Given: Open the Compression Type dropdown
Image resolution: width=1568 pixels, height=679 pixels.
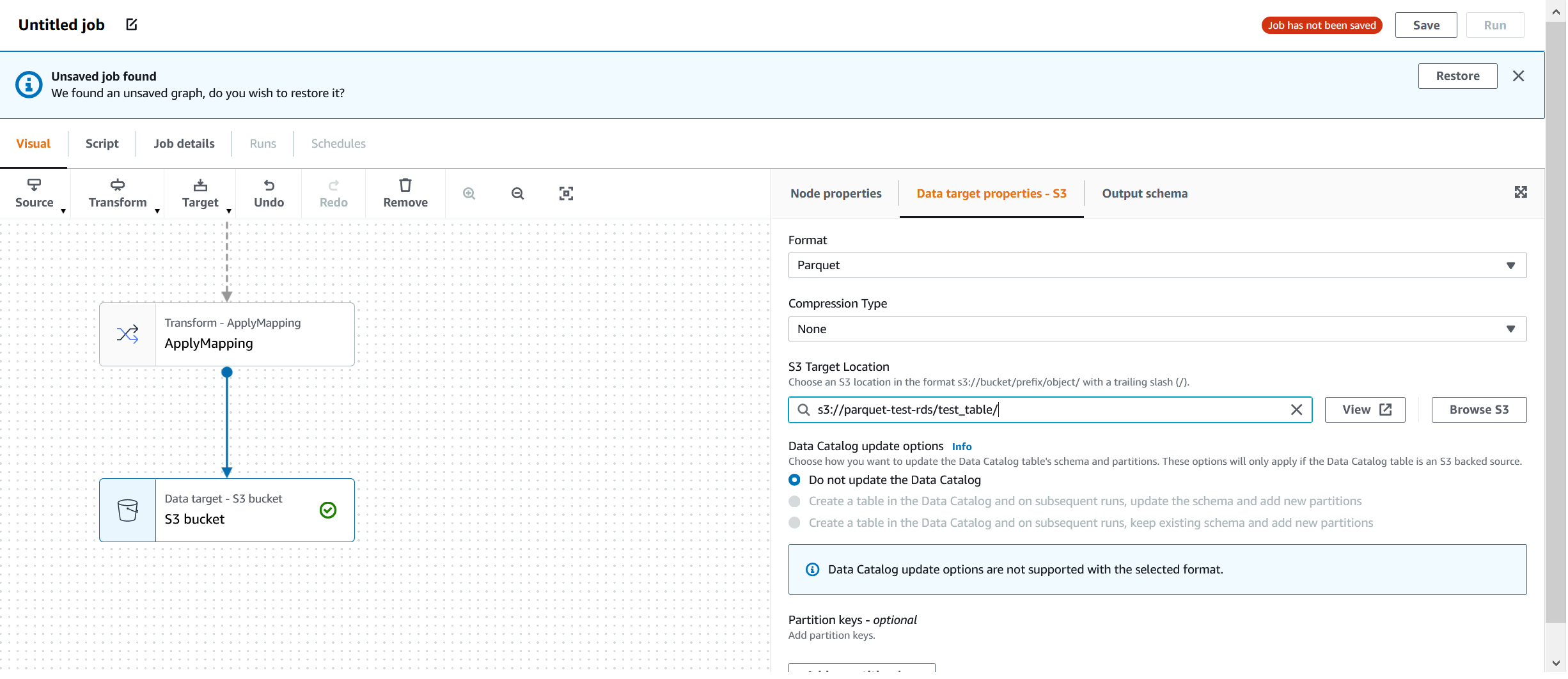Looking at the screenshot, I should (1156, 329).
